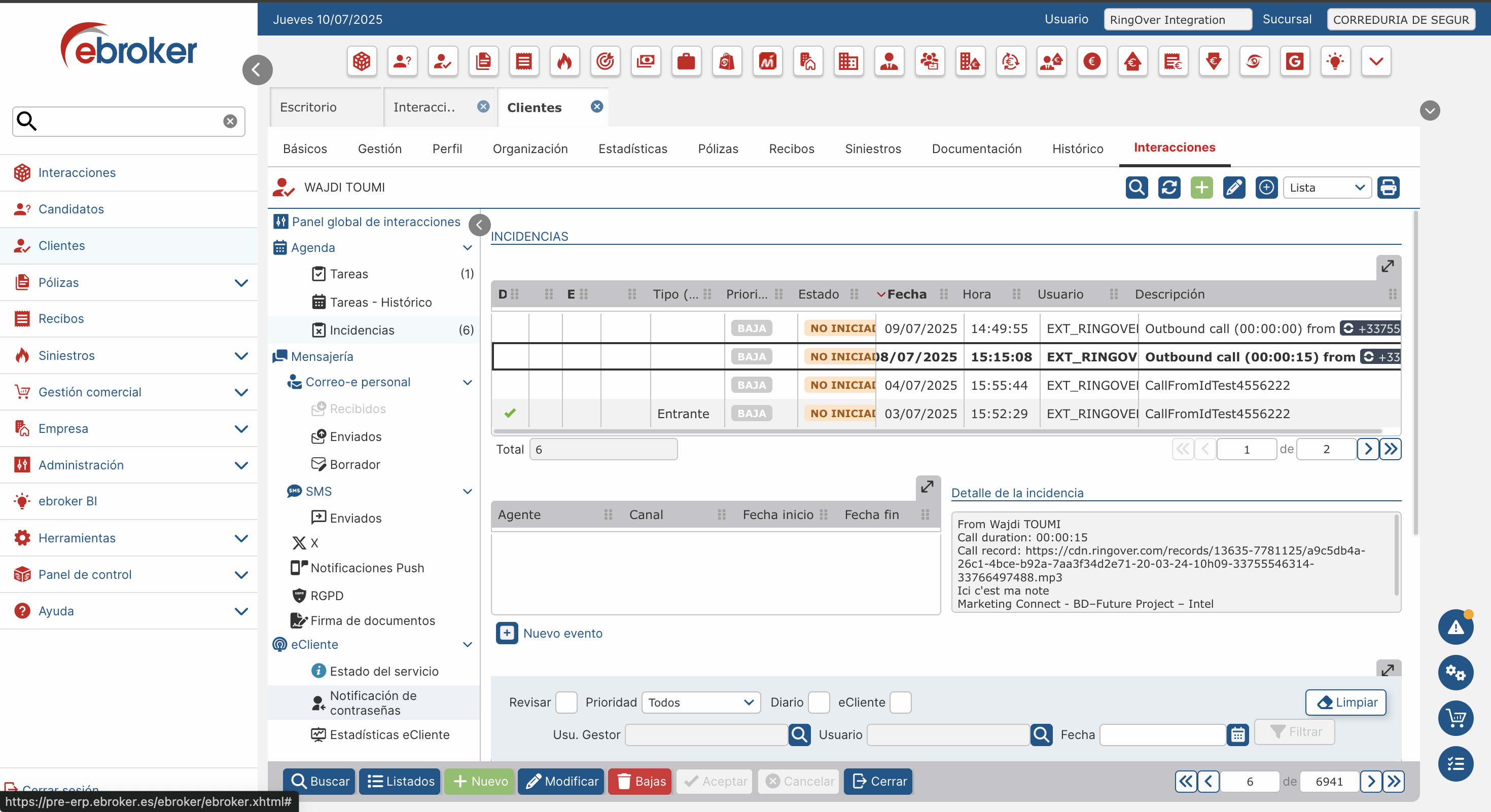
Task: Click the lightbulb ebroker BI toolbar icon
Action: (x=1335, y=61)
